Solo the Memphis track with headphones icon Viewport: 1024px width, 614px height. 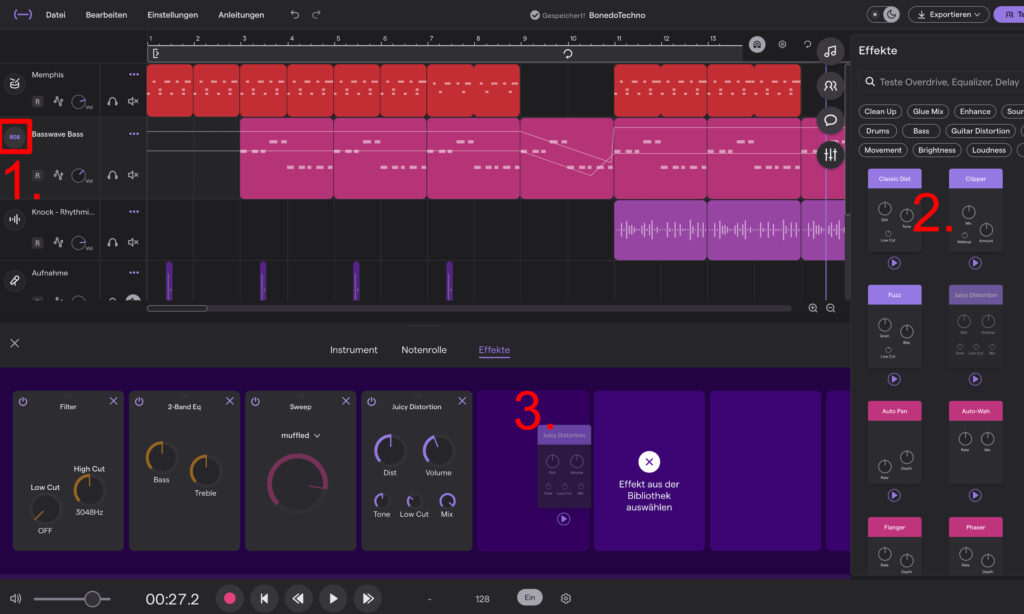(112, 101)
